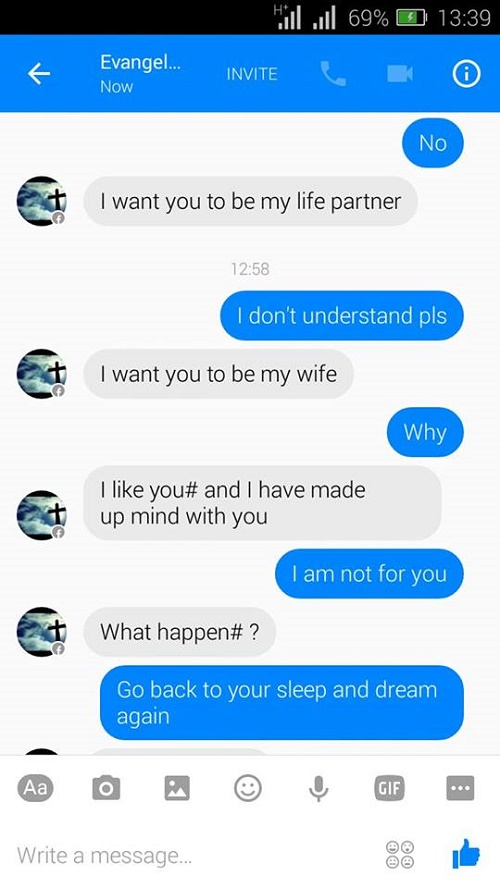Open the more options three-dots icon

[460, 788]
